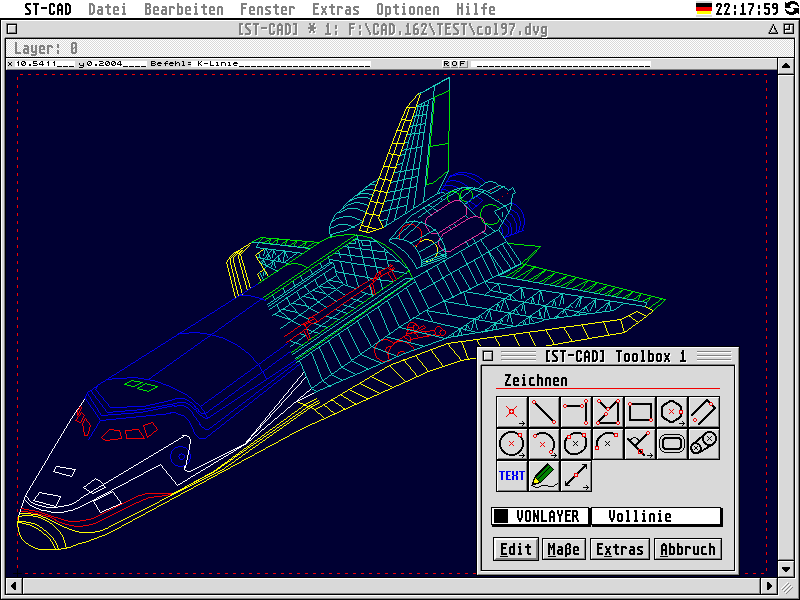Open the Fenster menu
The height and width of the screenshot is (600, 800).
(267, 9)
